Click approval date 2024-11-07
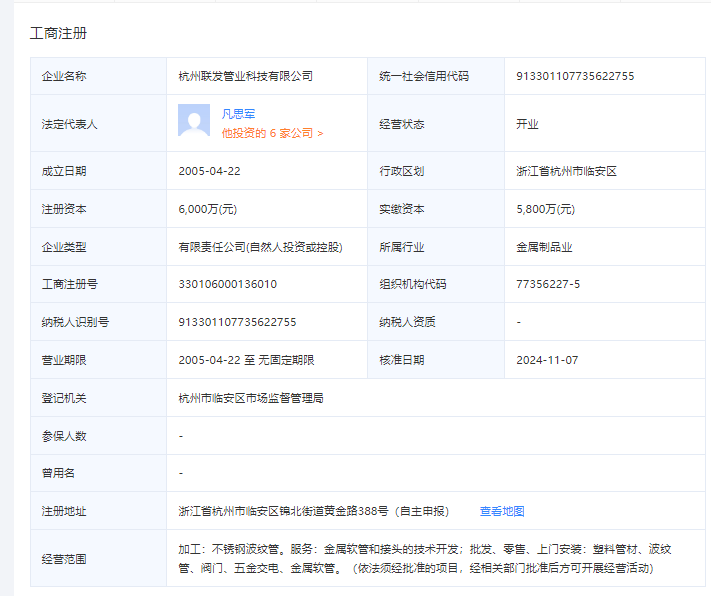 [547, 360]
